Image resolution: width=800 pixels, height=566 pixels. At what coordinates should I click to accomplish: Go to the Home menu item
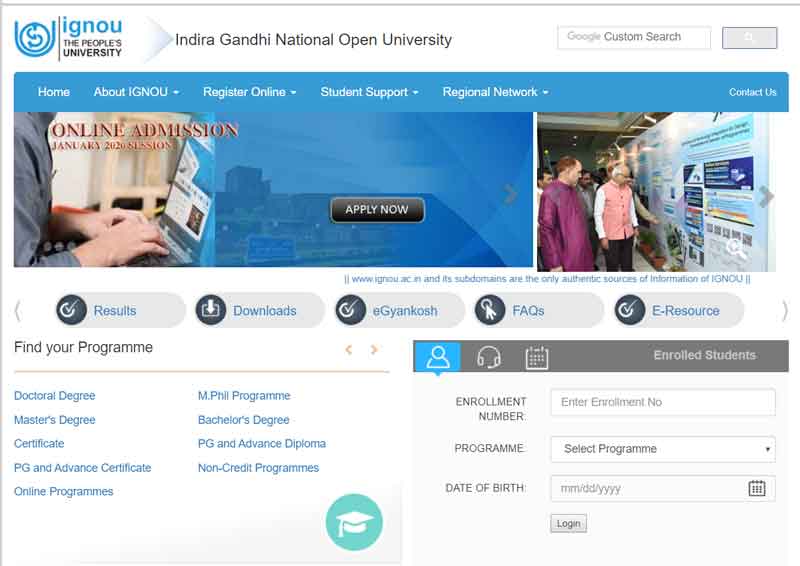pos(54,92)
